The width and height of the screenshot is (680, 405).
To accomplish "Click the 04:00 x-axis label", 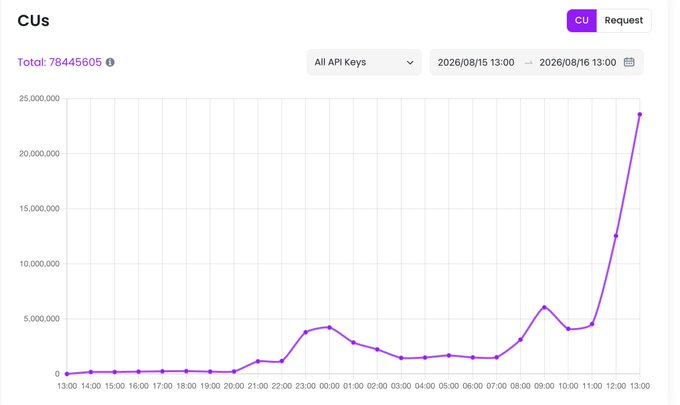I will coord(425,386).
